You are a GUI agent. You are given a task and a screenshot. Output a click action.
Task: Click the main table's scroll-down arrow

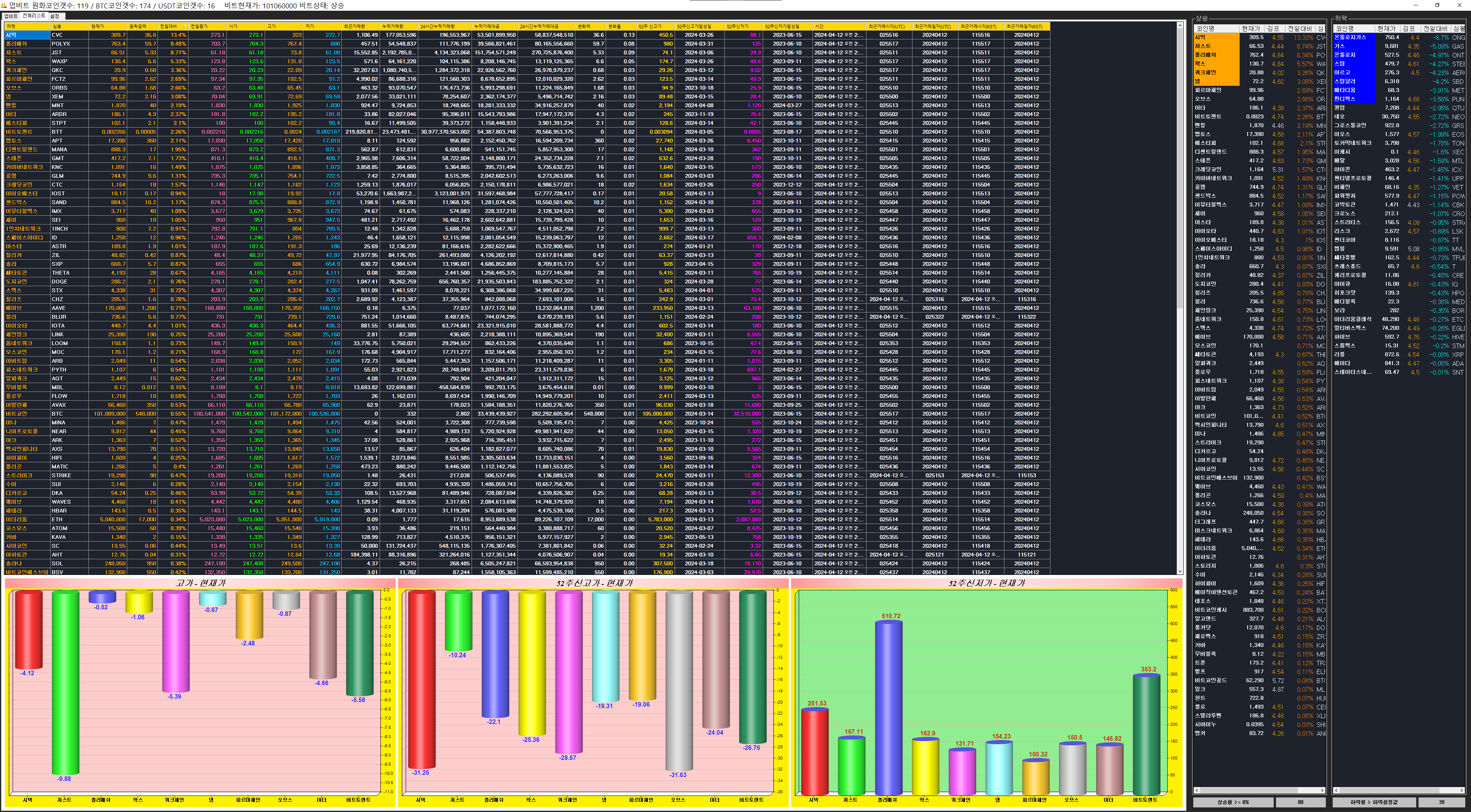[x=1180, y=570]
